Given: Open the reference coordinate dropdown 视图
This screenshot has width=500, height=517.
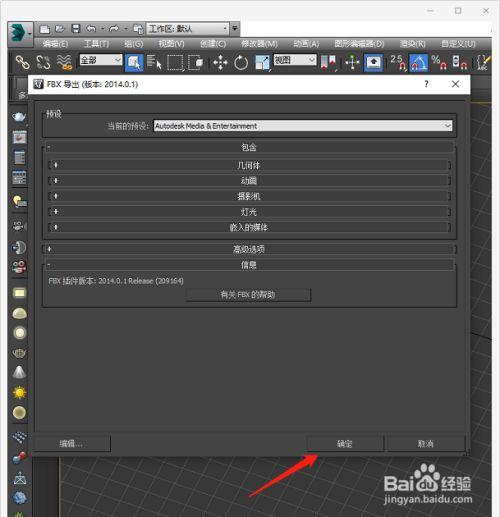Looking at the screenshot, I should tap(295, 60).
